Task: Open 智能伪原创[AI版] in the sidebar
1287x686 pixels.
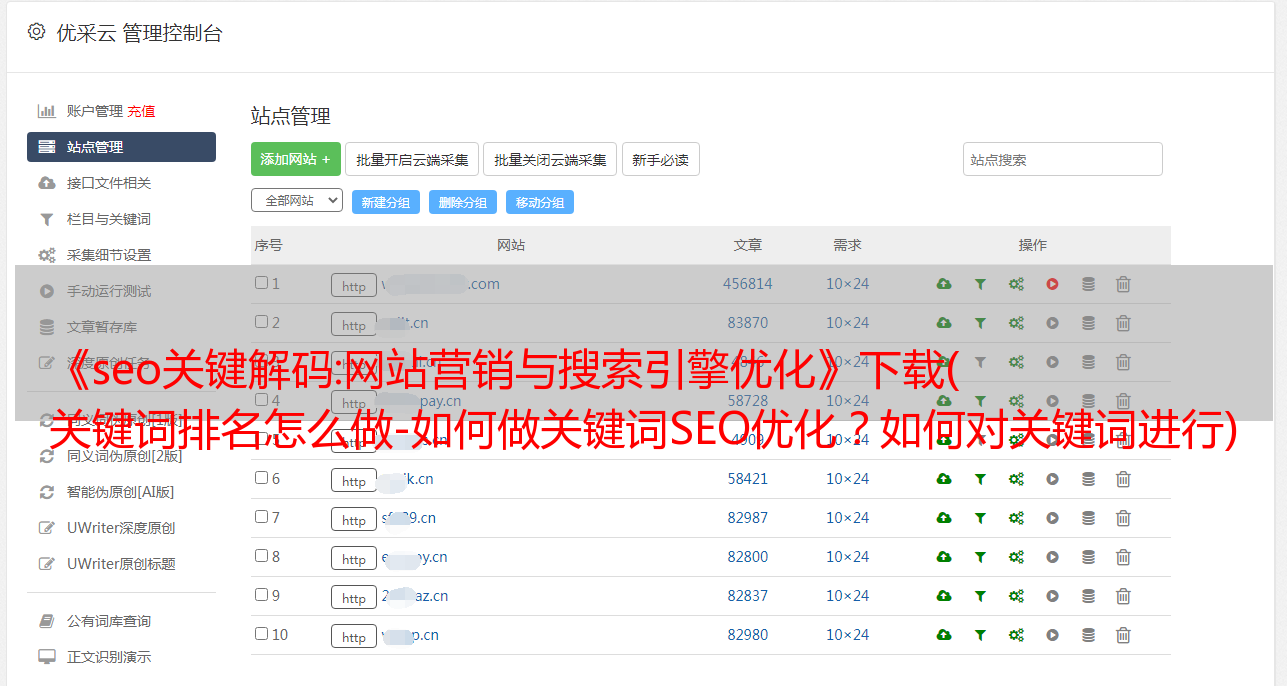Action: [120, 492]
